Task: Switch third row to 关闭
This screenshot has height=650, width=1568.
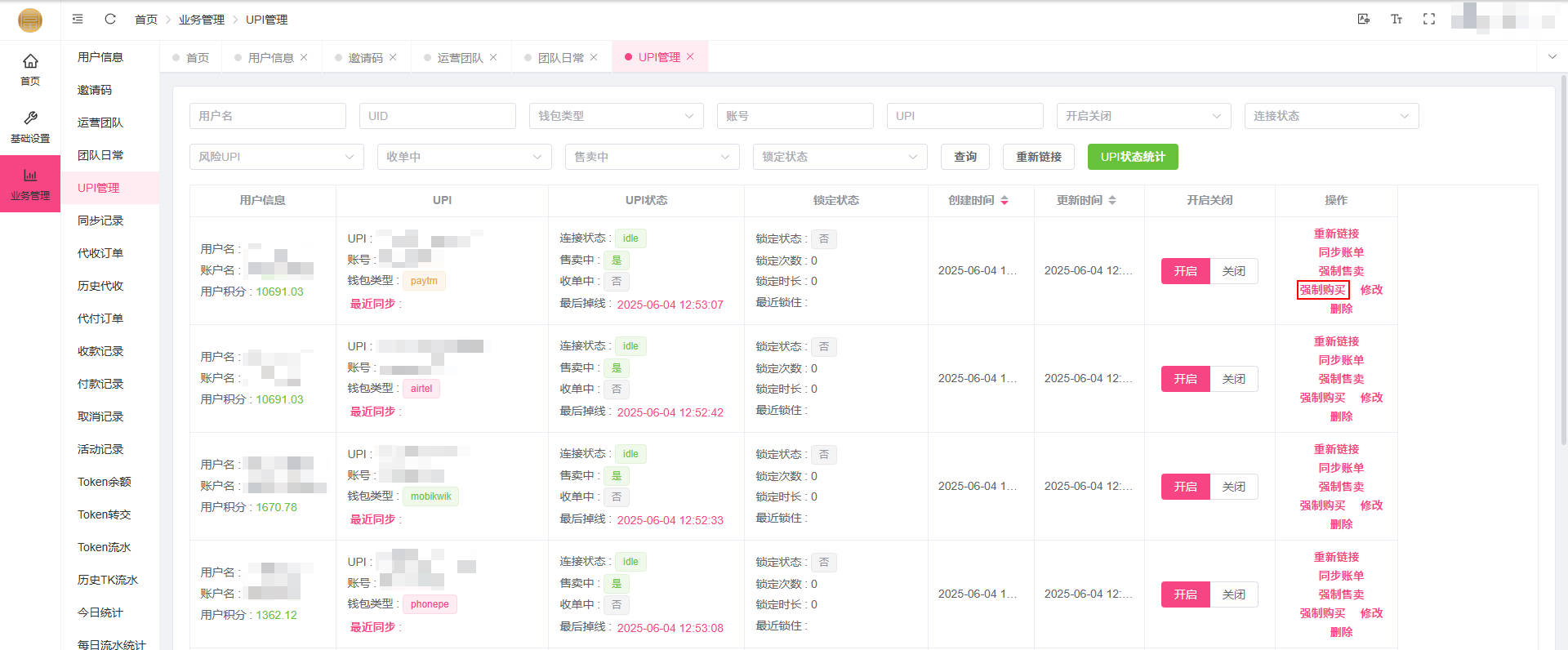Action: [1233, 487]
